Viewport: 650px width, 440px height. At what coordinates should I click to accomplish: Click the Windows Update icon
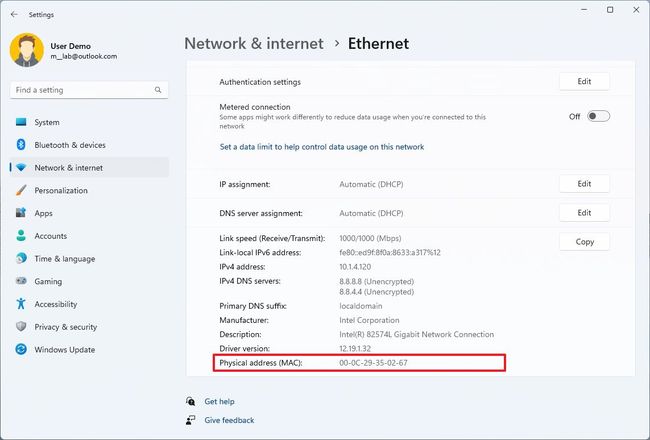click(21, 349)
